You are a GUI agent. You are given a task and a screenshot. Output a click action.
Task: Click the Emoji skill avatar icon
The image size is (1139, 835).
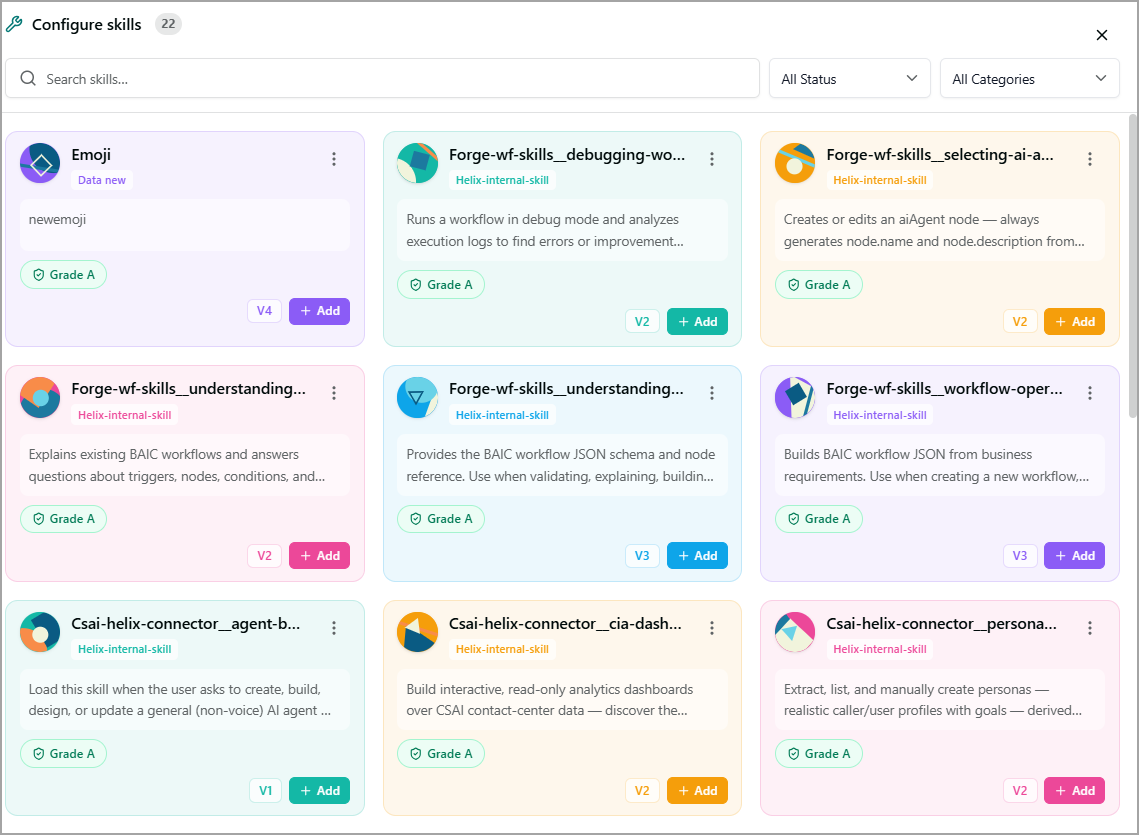click(x=40, y=164)
